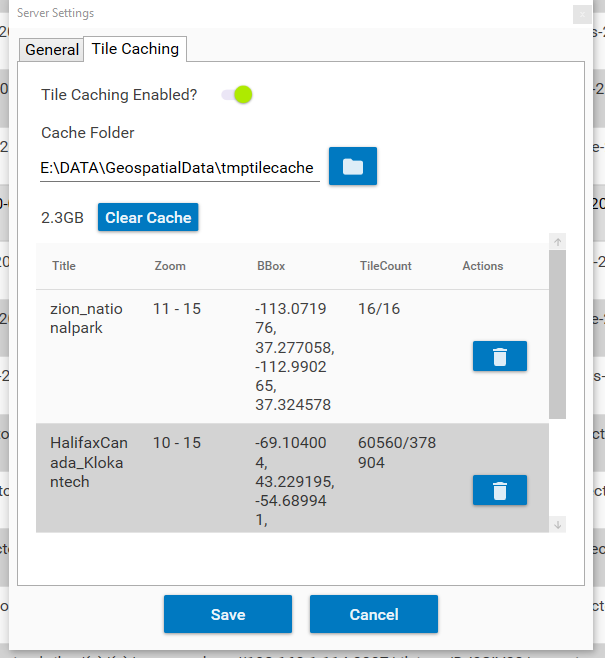Click the Clear Cache button
Image resolution: width=605 pixels, height=658 pixels.
(x=148, y=217)
